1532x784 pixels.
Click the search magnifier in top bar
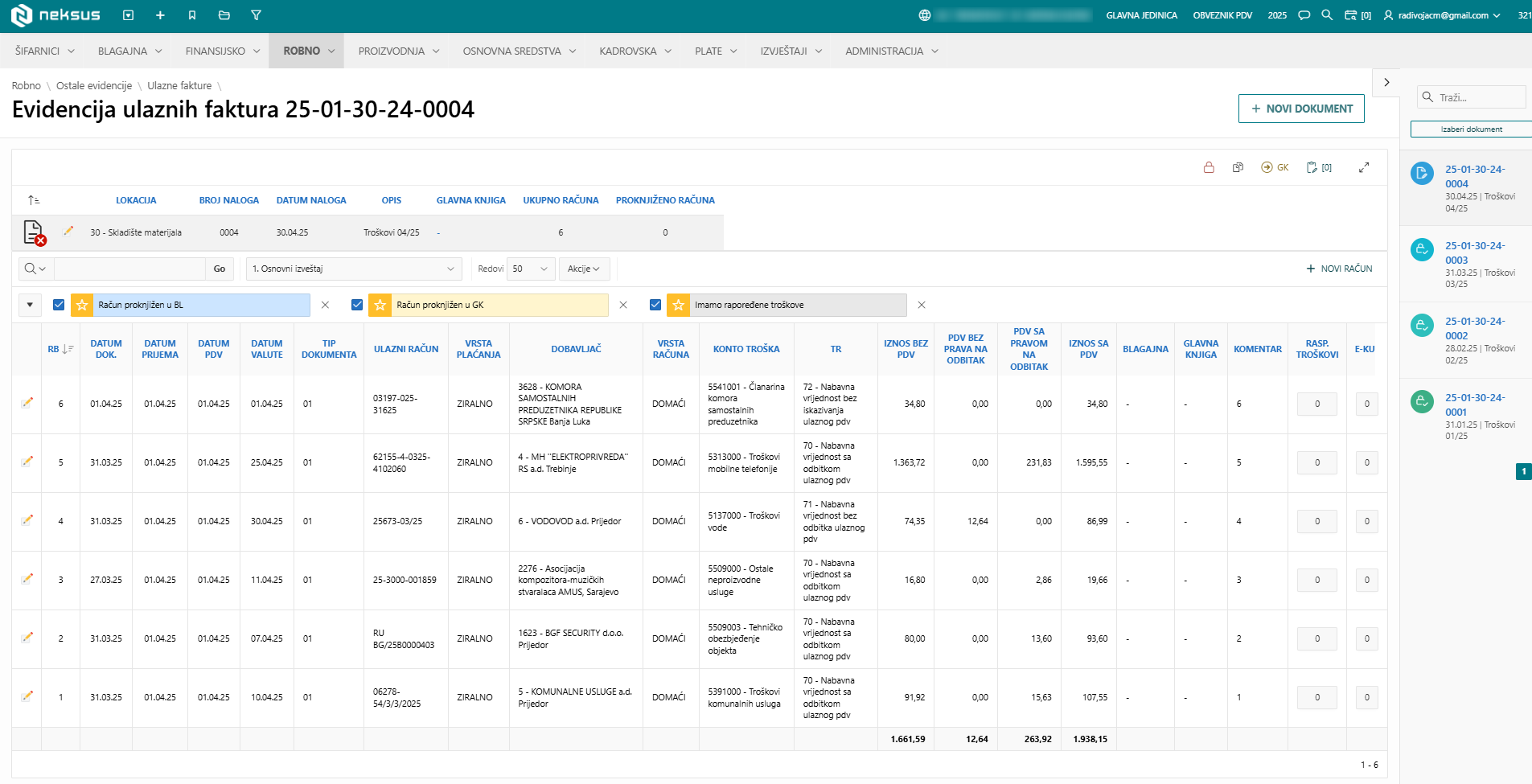[x=1327, y=15]
